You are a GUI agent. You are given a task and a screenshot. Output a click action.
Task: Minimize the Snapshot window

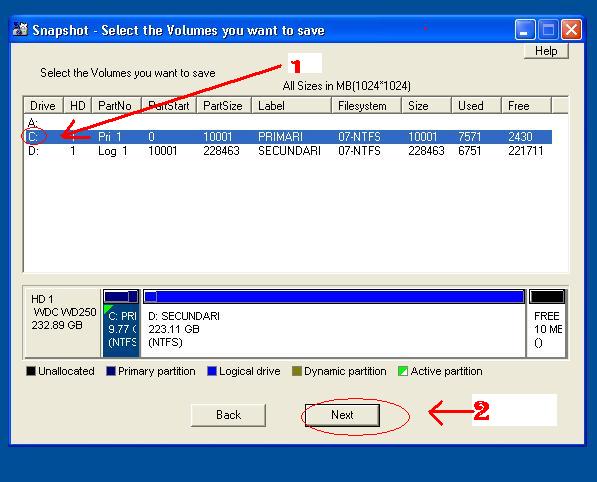coord(525,30)
